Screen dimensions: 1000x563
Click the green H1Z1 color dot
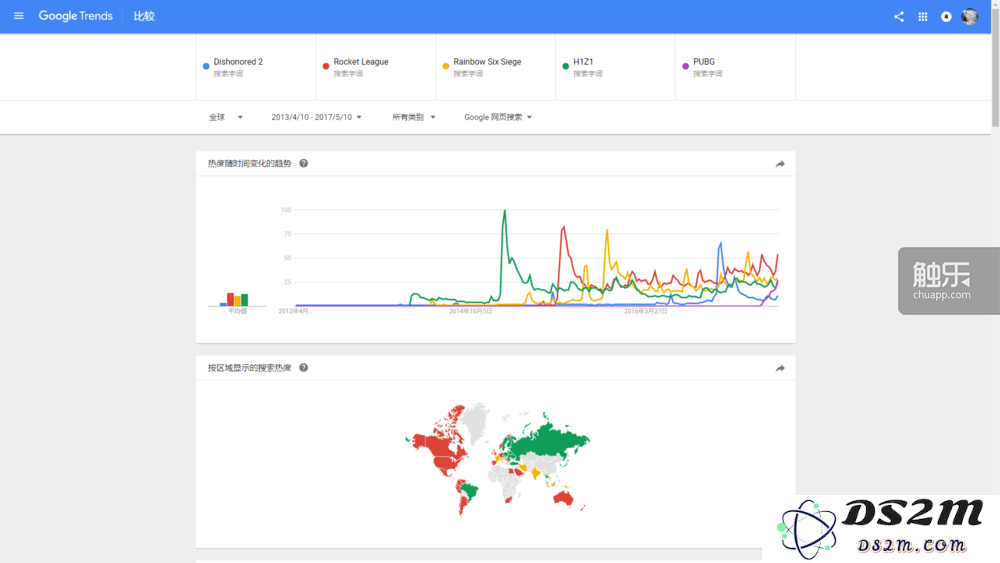coord(566,66)
